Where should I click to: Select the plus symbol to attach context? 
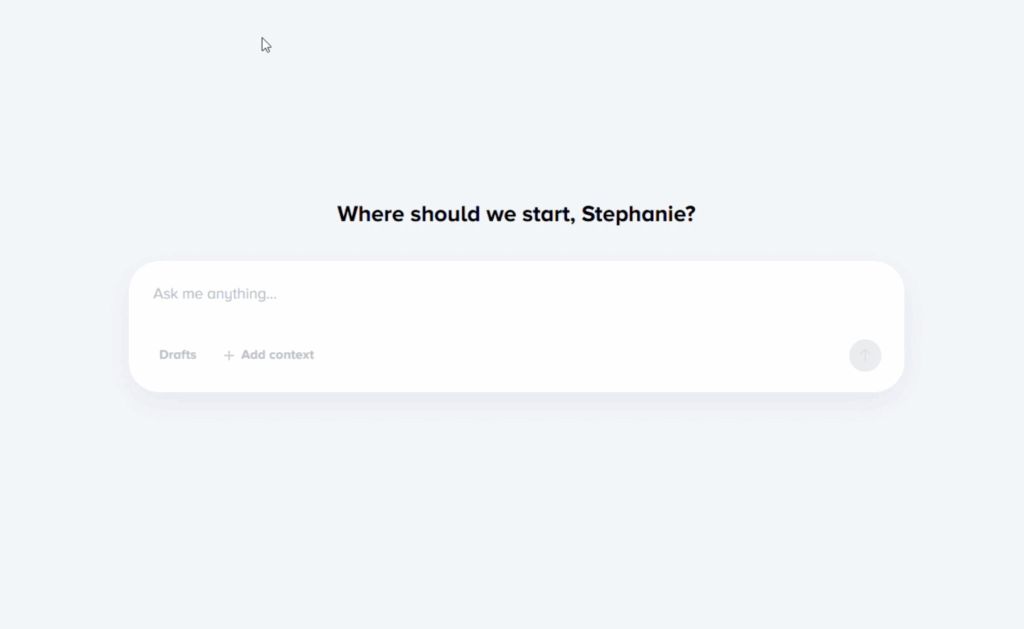[229, 355]
